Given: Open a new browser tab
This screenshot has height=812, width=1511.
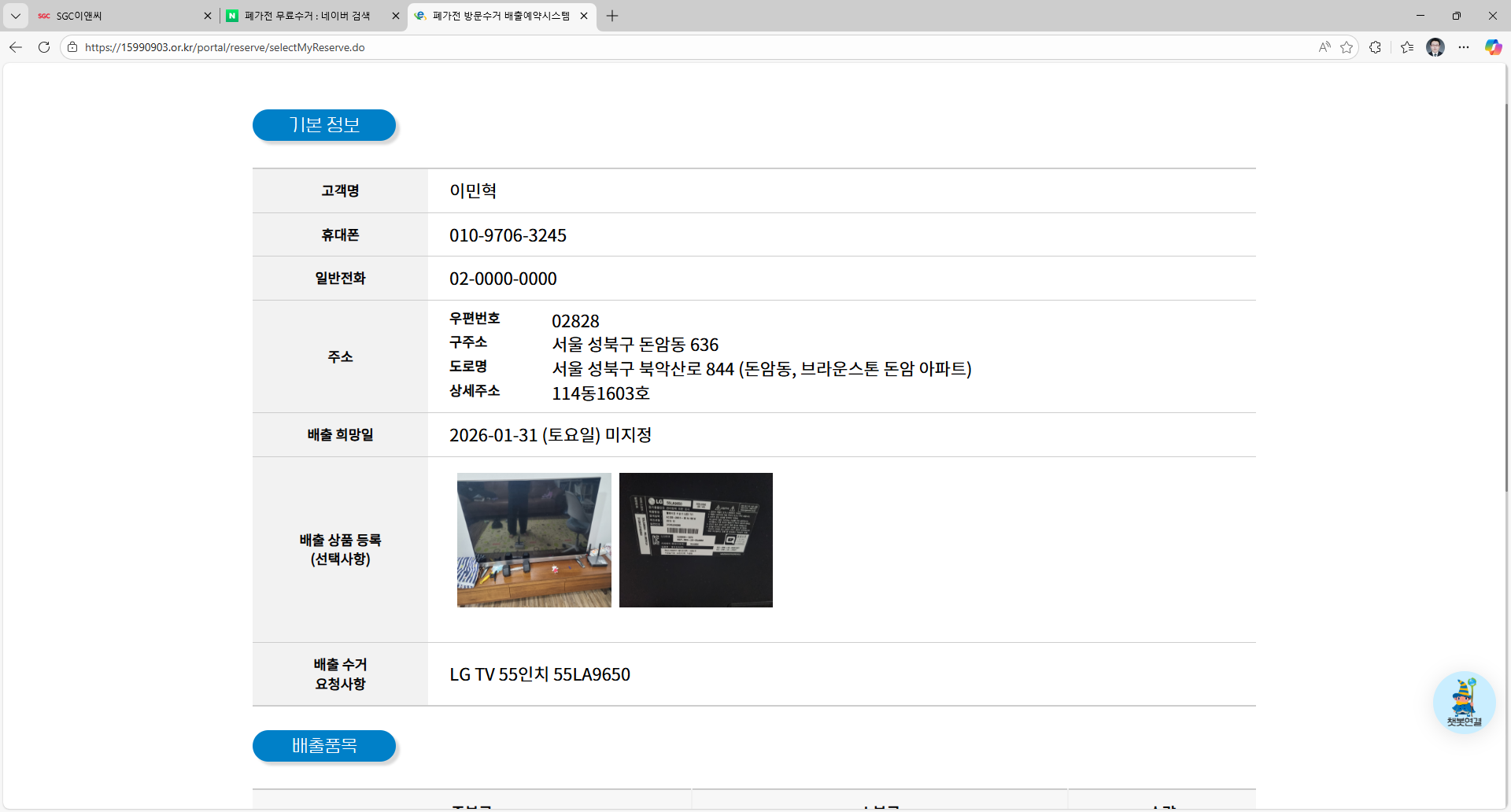Looking at the screenshot, I should click(x=612, y=16).
